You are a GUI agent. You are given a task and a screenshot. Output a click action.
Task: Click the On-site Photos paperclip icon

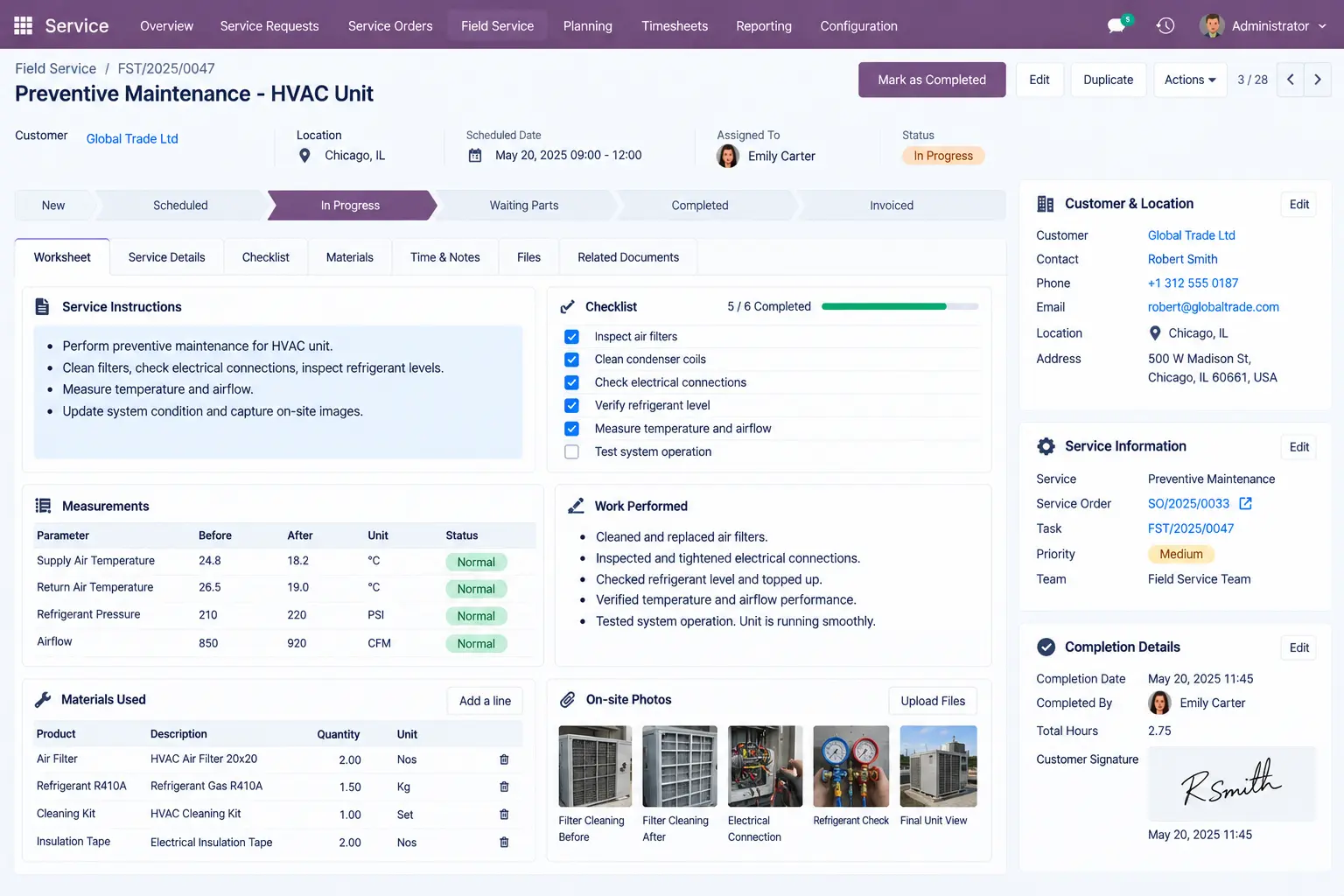coord(568,700)
